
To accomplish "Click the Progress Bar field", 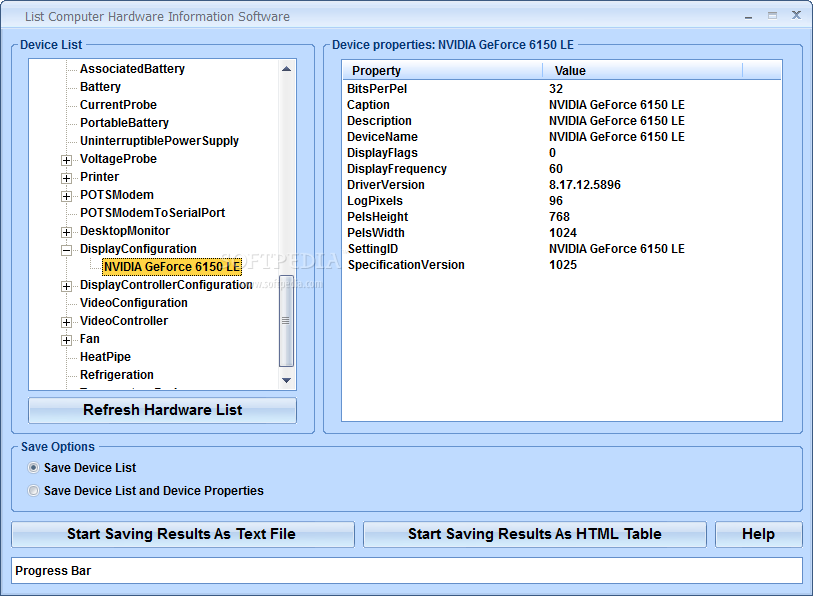I will [407, 571].
